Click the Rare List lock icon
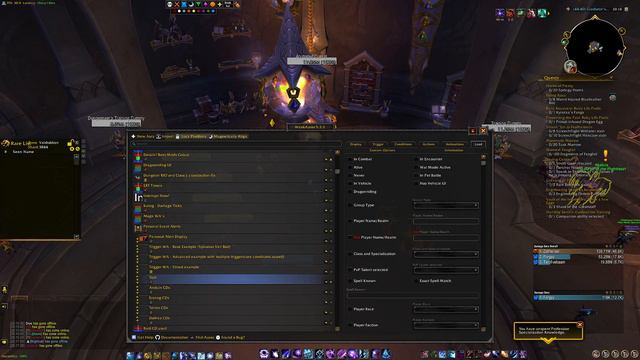The image size is (640, 360). click(x=70, y=143)
